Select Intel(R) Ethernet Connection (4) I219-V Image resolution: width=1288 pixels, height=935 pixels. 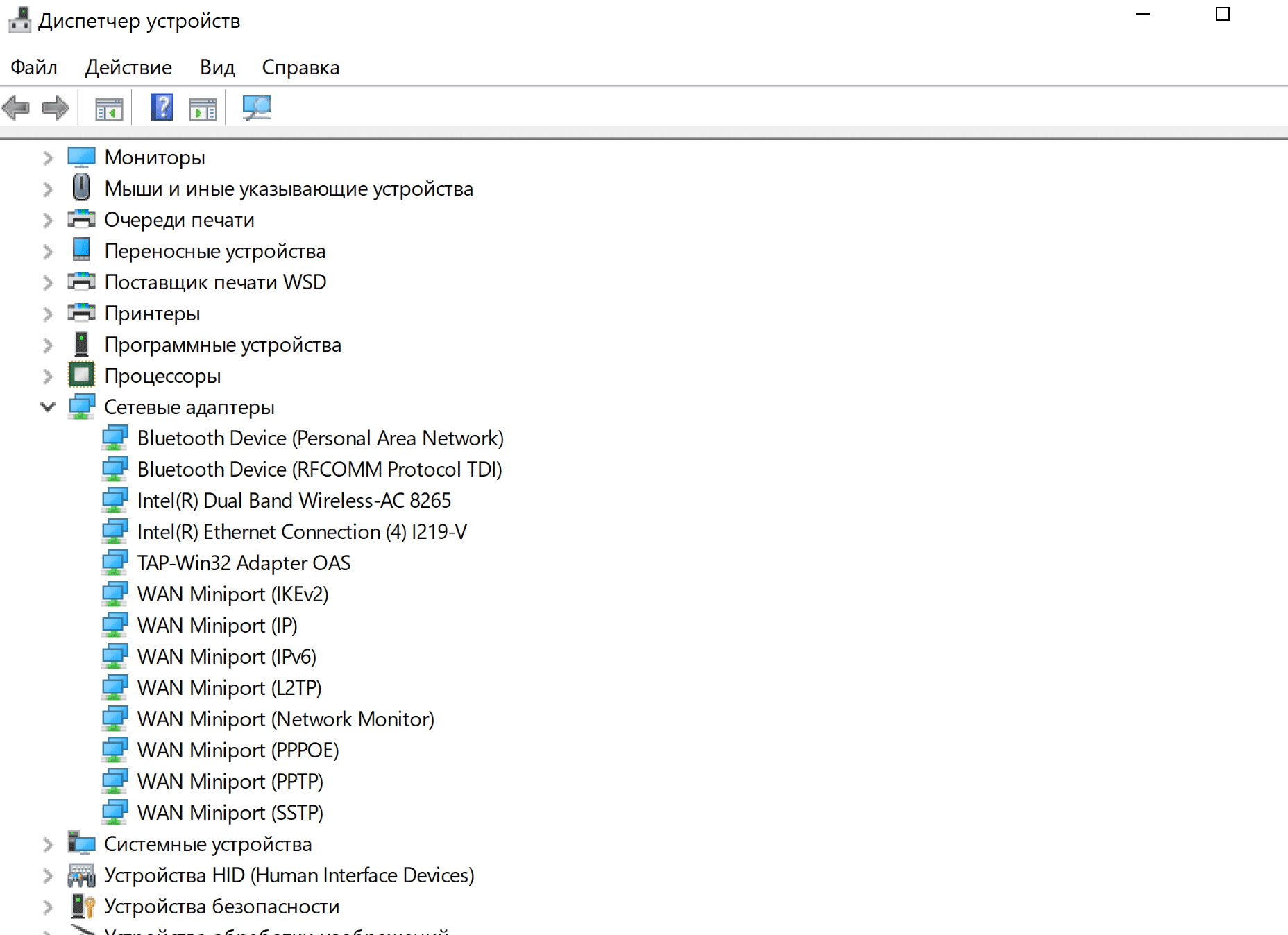302,532
